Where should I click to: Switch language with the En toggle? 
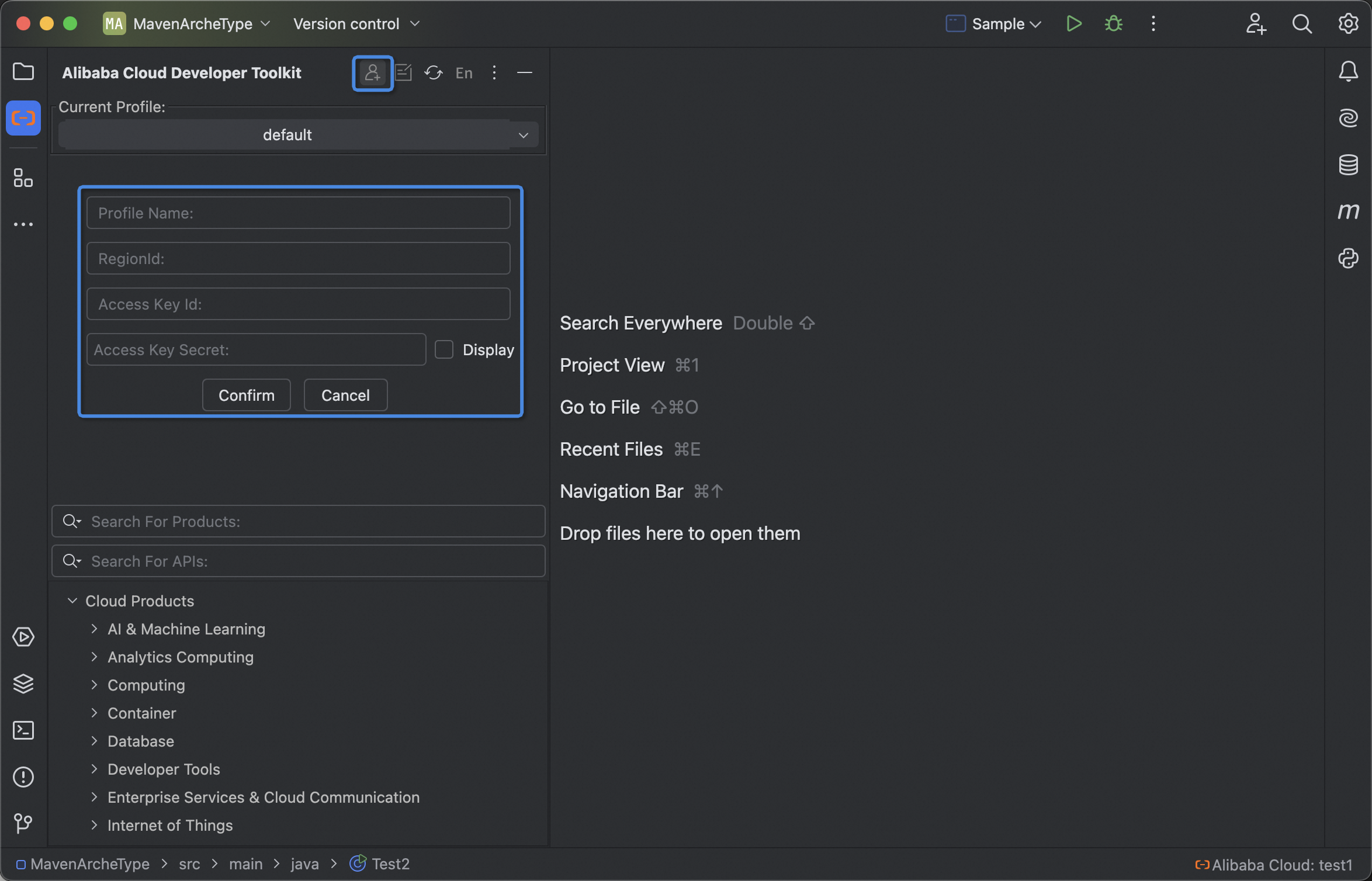464,73
